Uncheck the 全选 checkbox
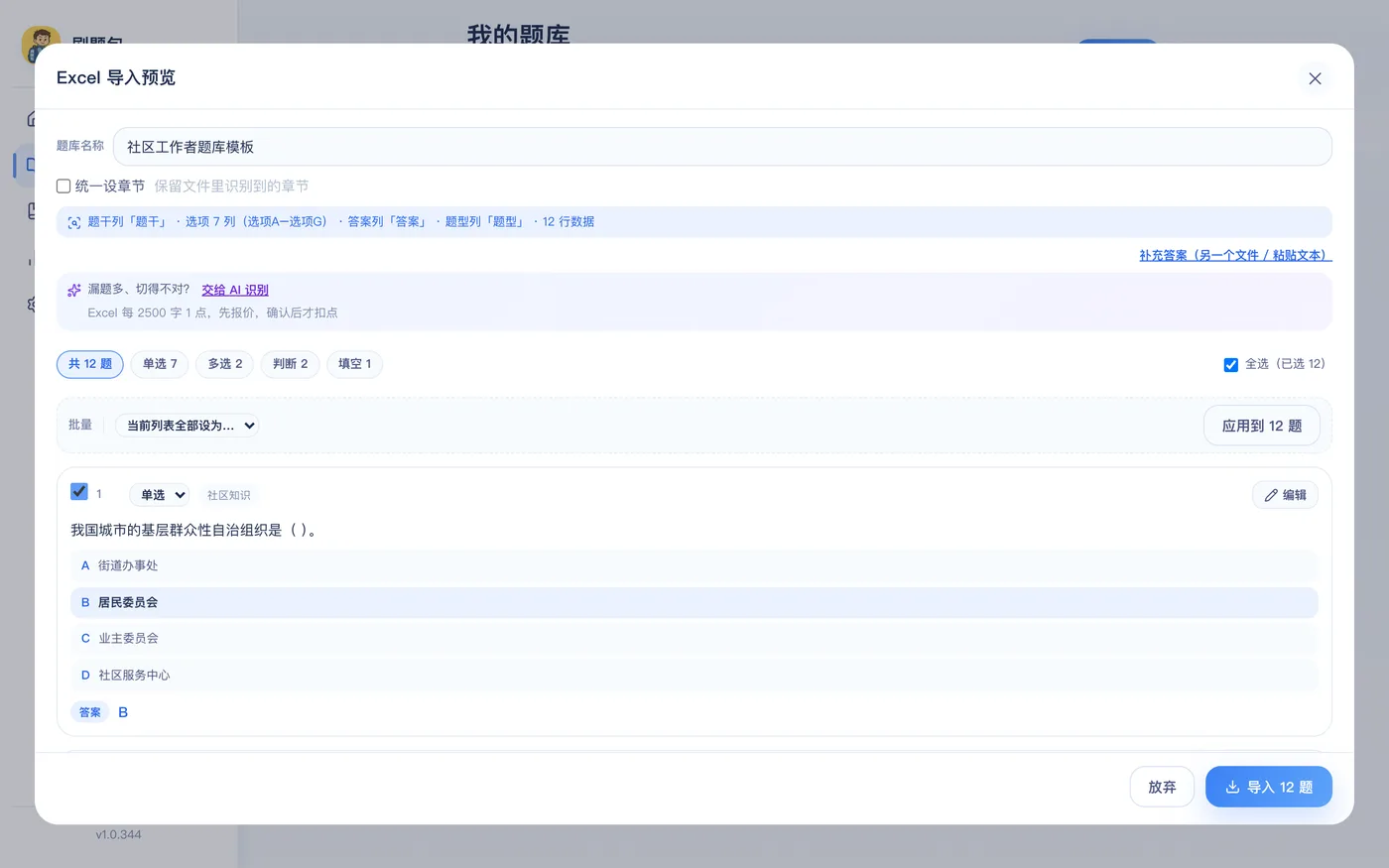The width and height of the screenshot is (1389, 868). pyautogui.click(x=1230, y=364)
